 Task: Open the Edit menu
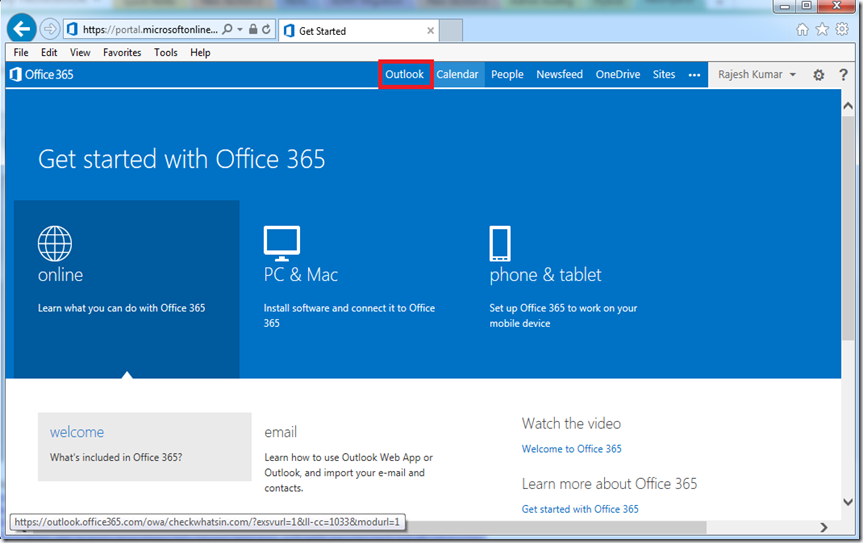click(49, 52)
